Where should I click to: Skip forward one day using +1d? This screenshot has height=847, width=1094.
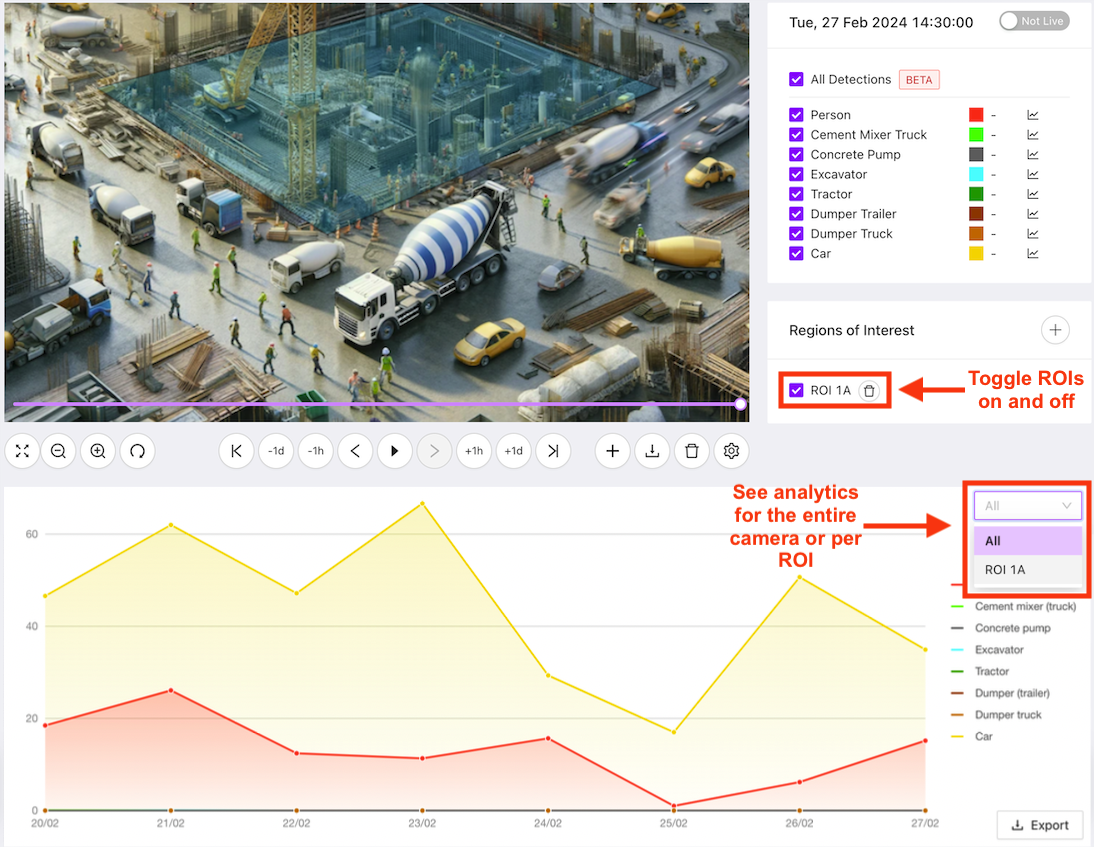pos(513,451)
